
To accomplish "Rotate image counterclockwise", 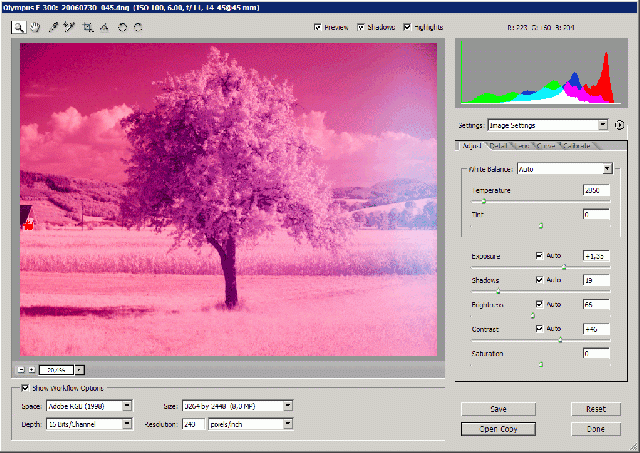I will (x=121, y=27).
